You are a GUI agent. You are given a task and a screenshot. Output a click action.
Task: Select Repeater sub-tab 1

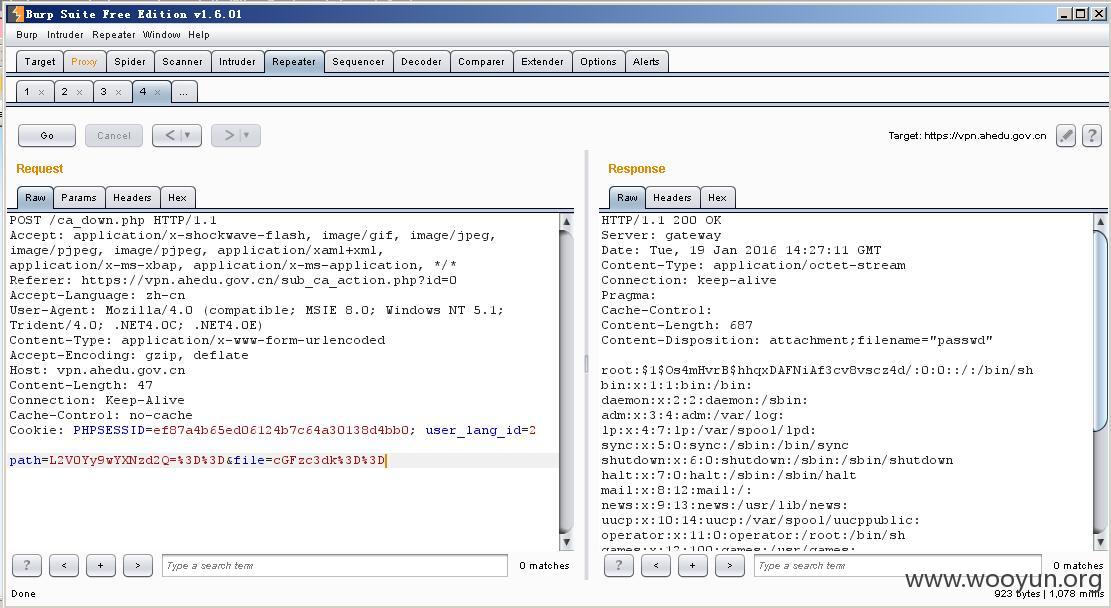click(27, 92)
